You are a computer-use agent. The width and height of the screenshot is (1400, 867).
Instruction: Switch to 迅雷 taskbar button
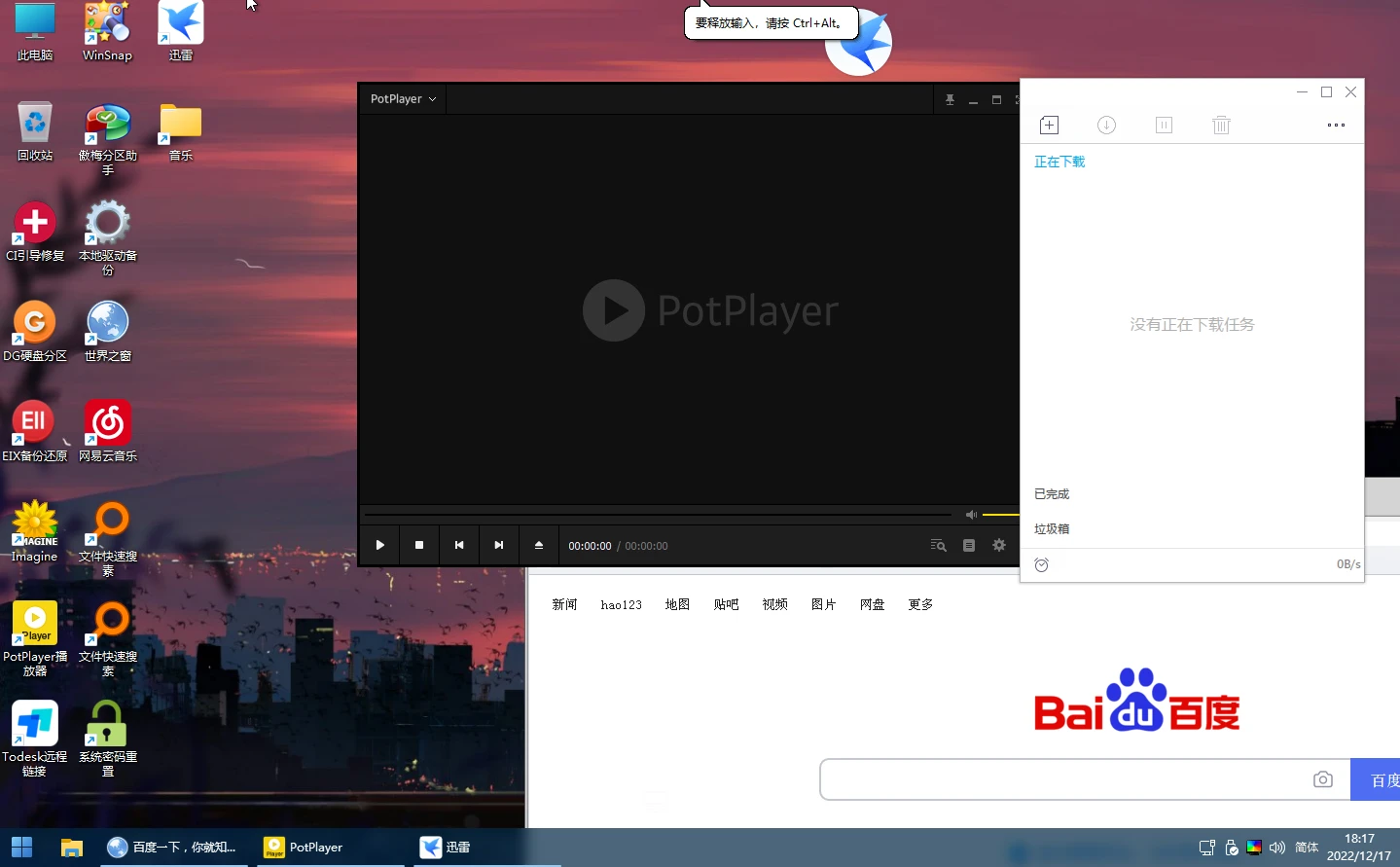pos(486,848)
